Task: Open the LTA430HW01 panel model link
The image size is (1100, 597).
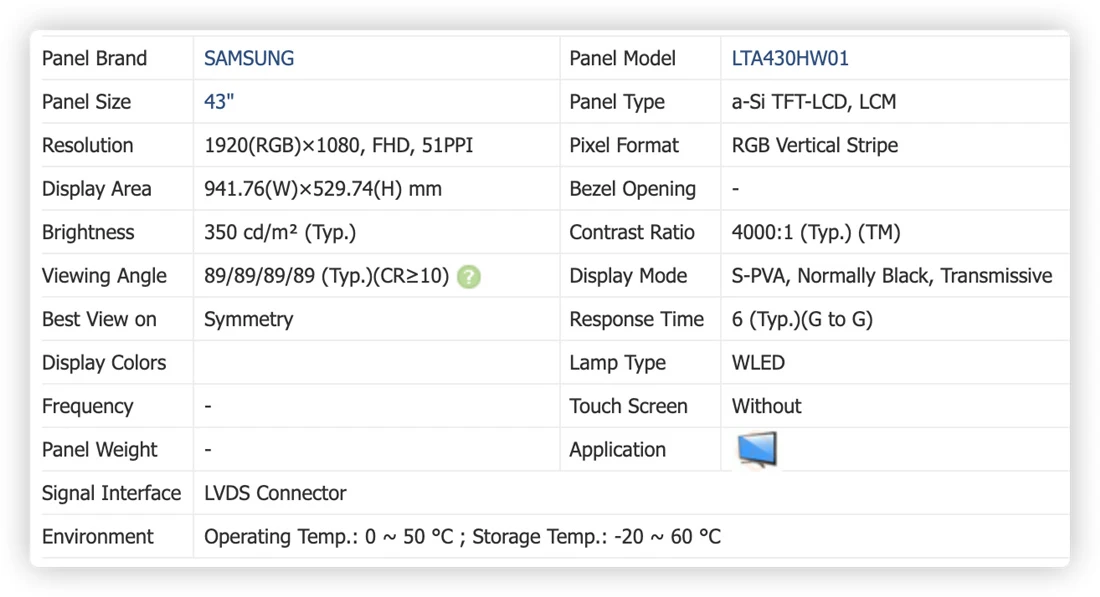Action: pos(790,58)
